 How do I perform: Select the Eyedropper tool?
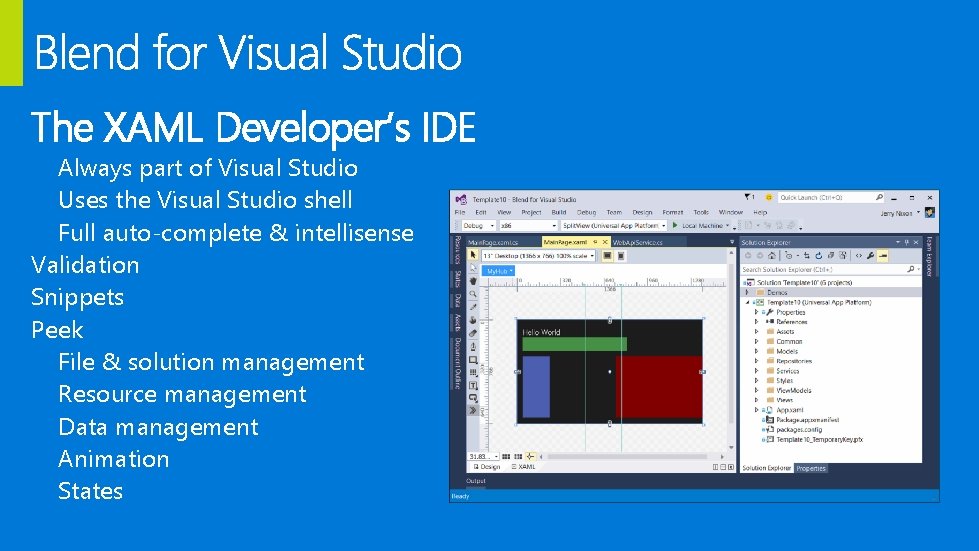473,306
